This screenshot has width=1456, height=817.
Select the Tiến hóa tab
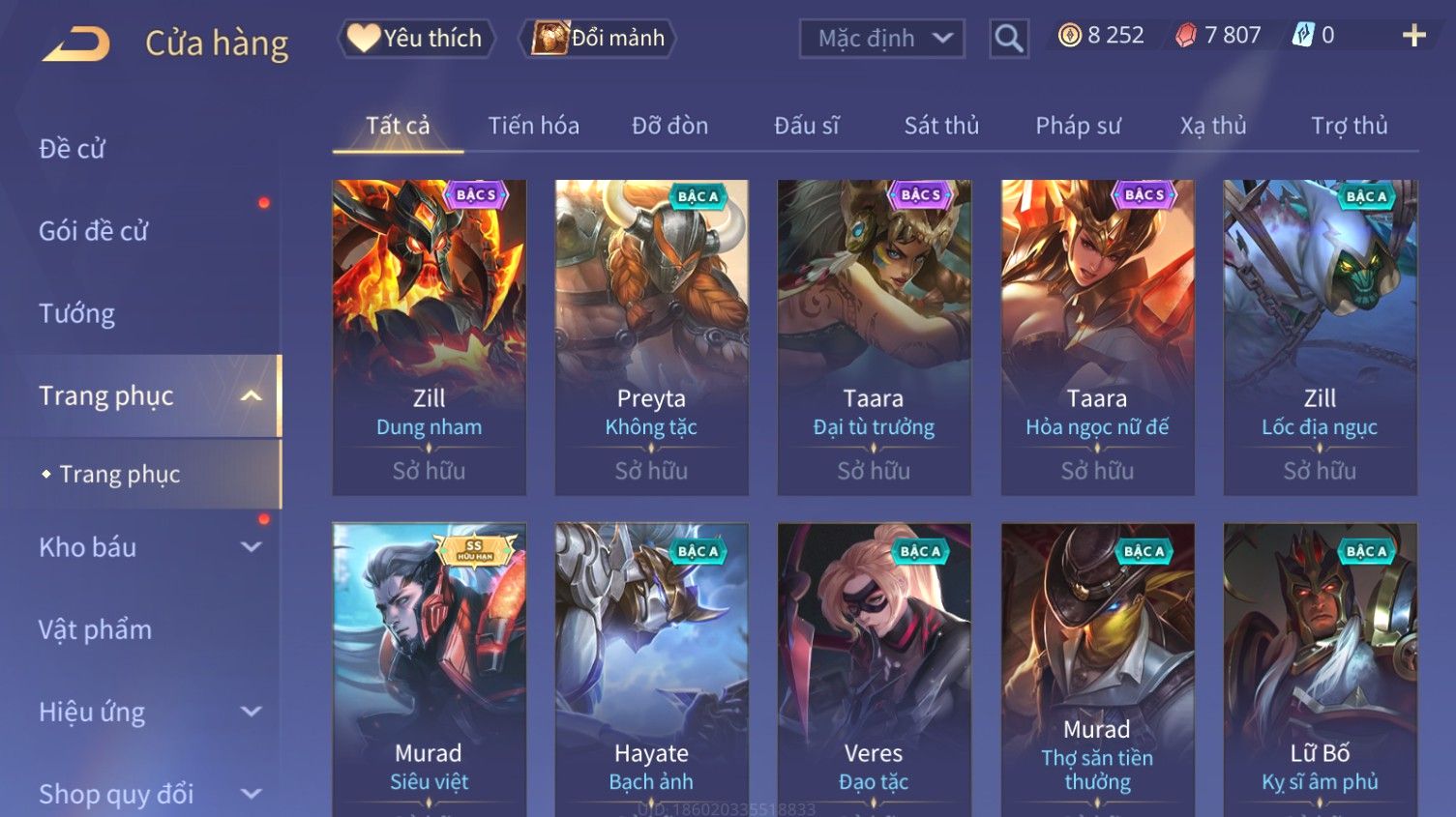pyautogui.click(x=533, y=126)
